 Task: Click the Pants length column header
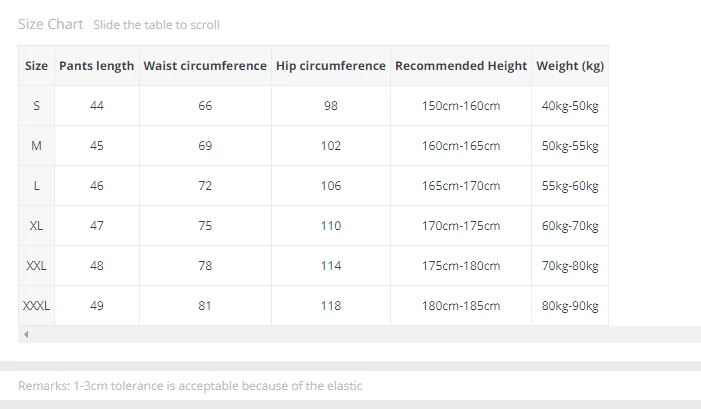tap(97, 66)
